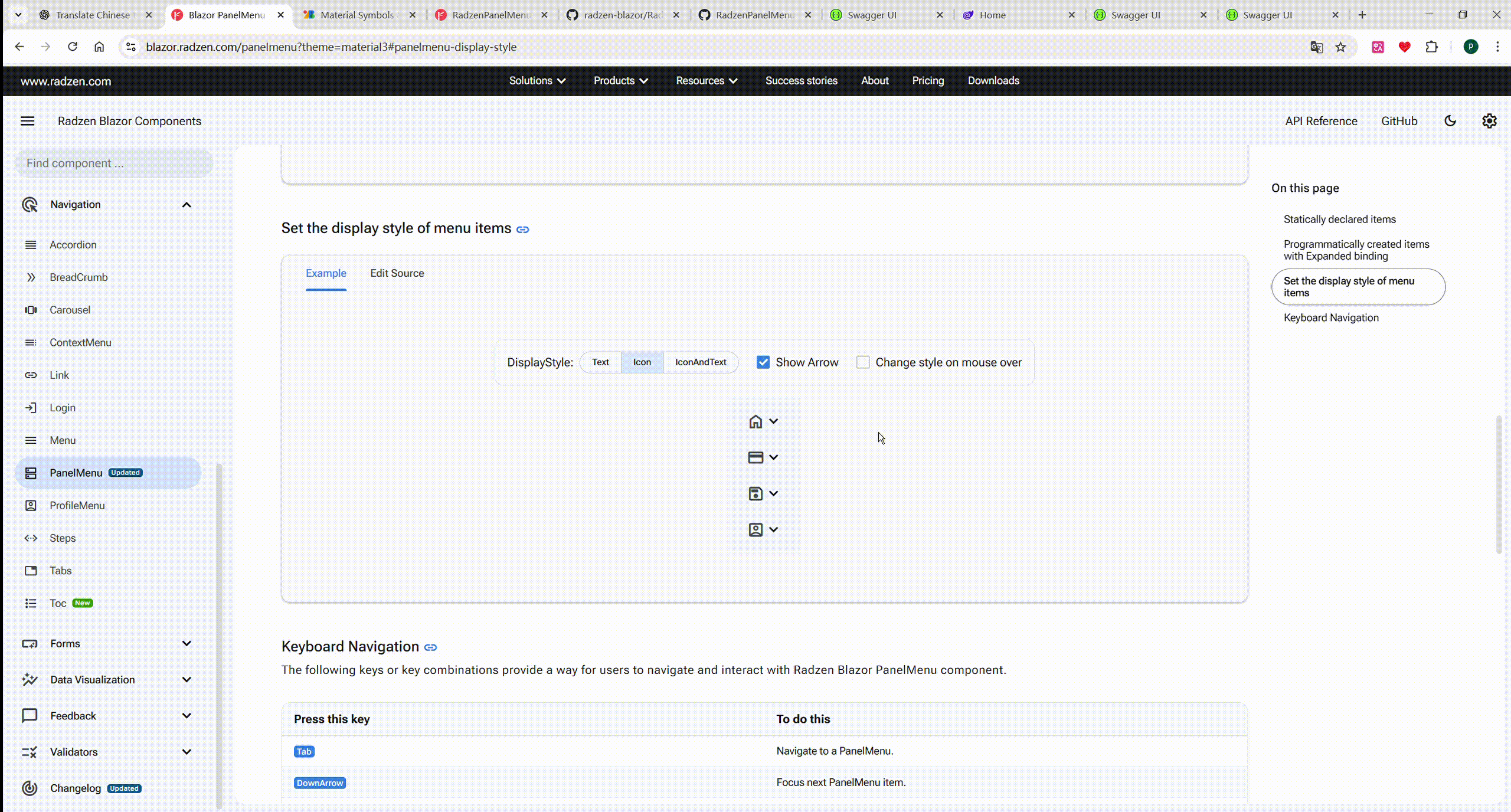1511x812 pixels.
Task: Open the API Reference link
Action: [x=1321, y=121]
